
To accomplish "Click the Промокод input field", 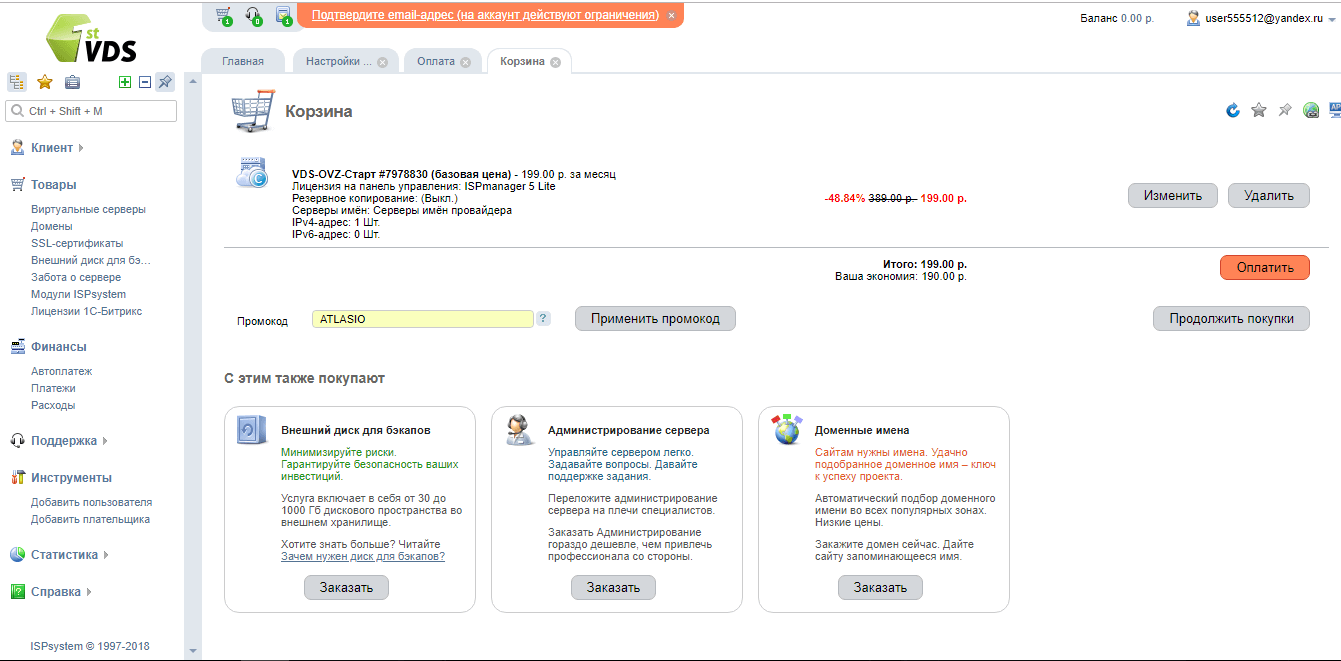I will click(422, 319).
